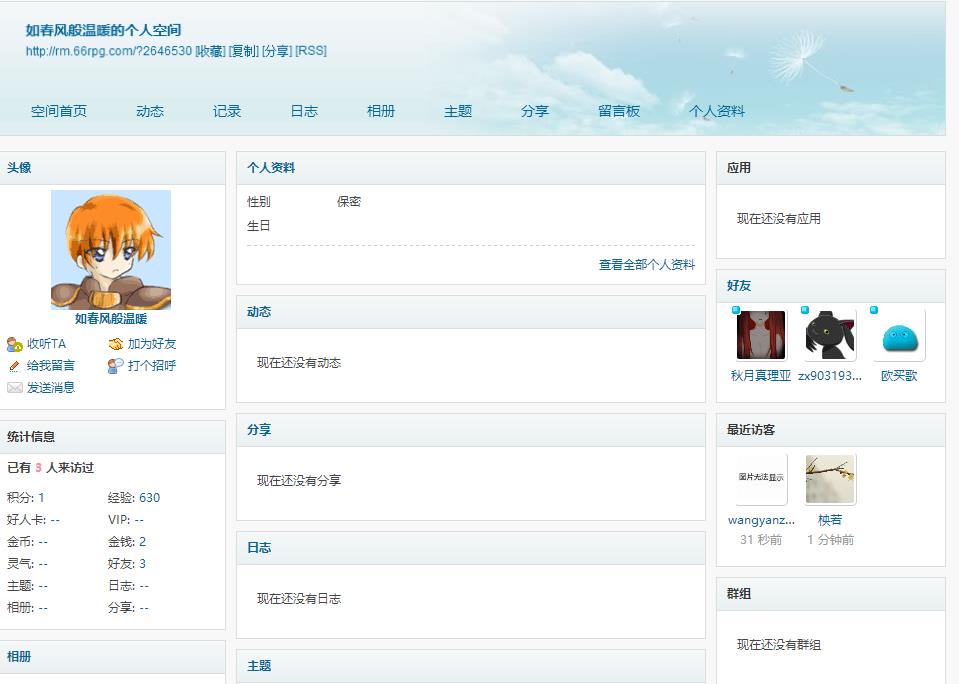959x684 pixels.
Task: Click 已有 3 人来访过 text
Action: coord(50,468)
